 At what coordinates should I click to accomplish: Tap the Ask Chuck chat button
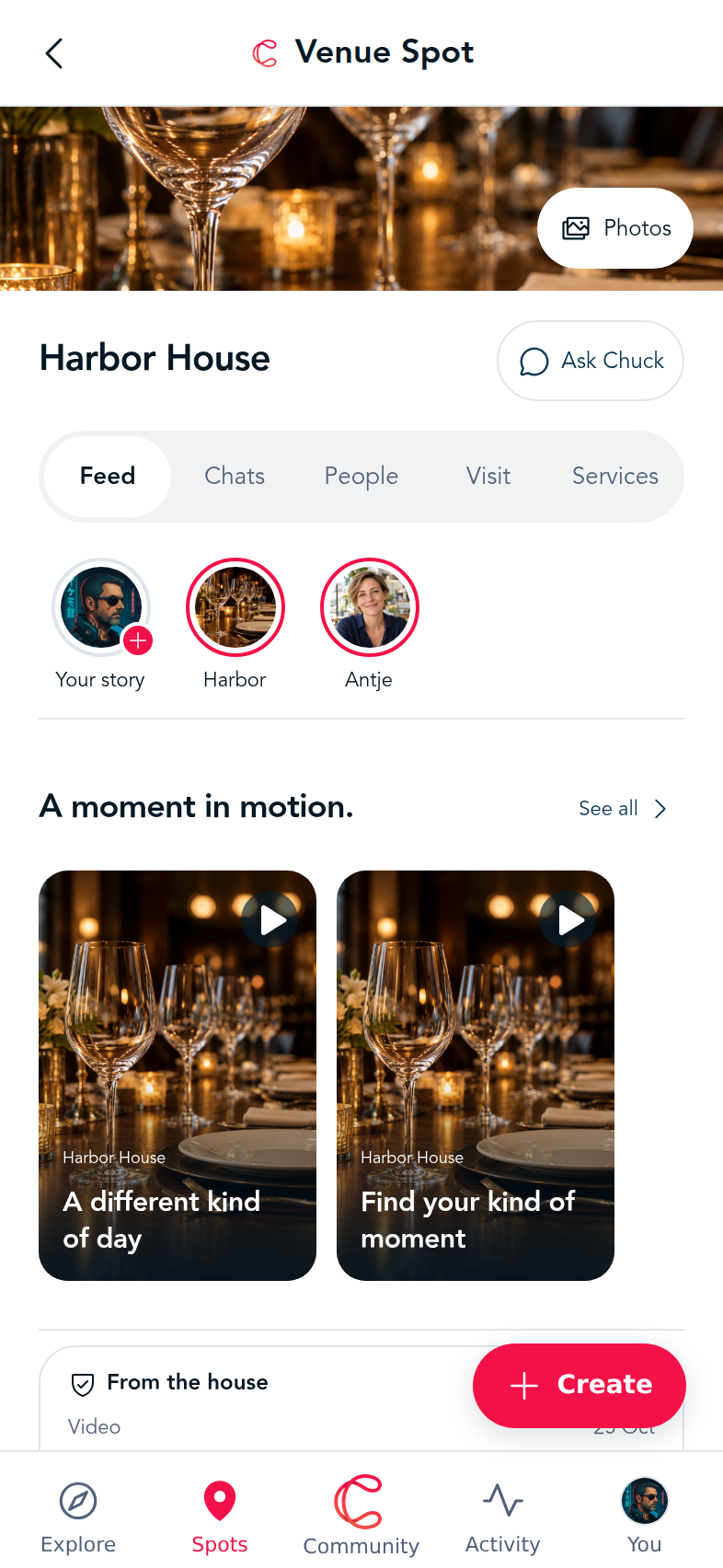[x=591, y=361]
